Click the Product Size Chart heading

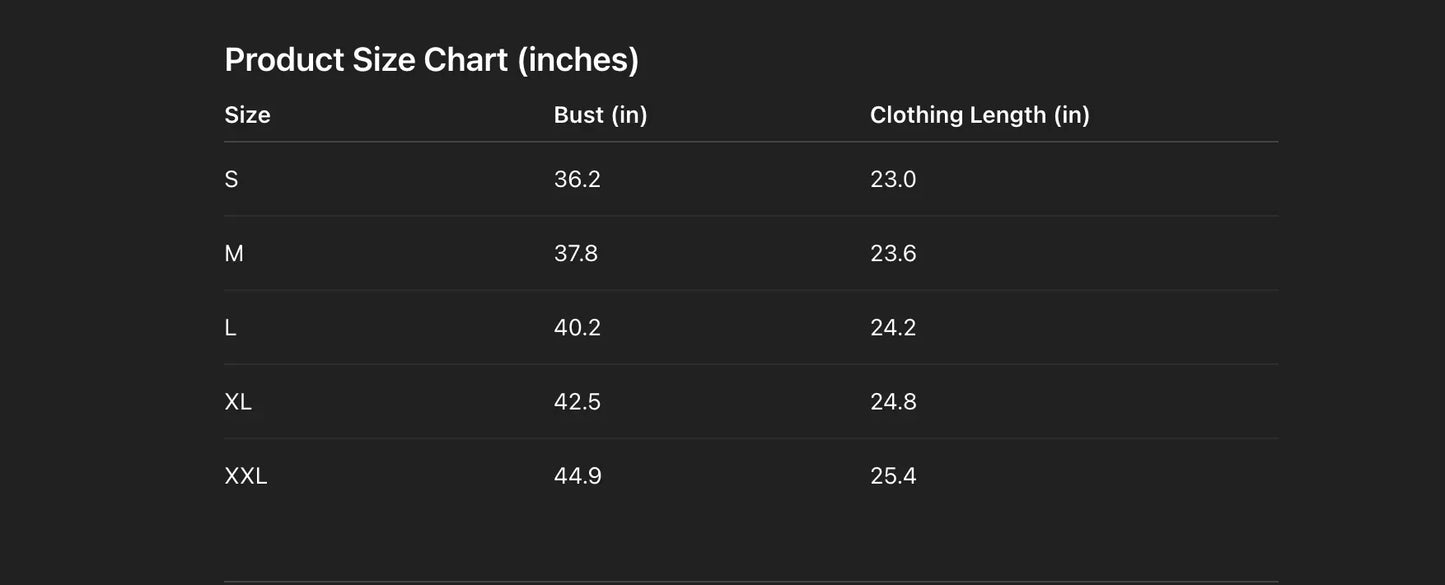[x=431, y=60]
